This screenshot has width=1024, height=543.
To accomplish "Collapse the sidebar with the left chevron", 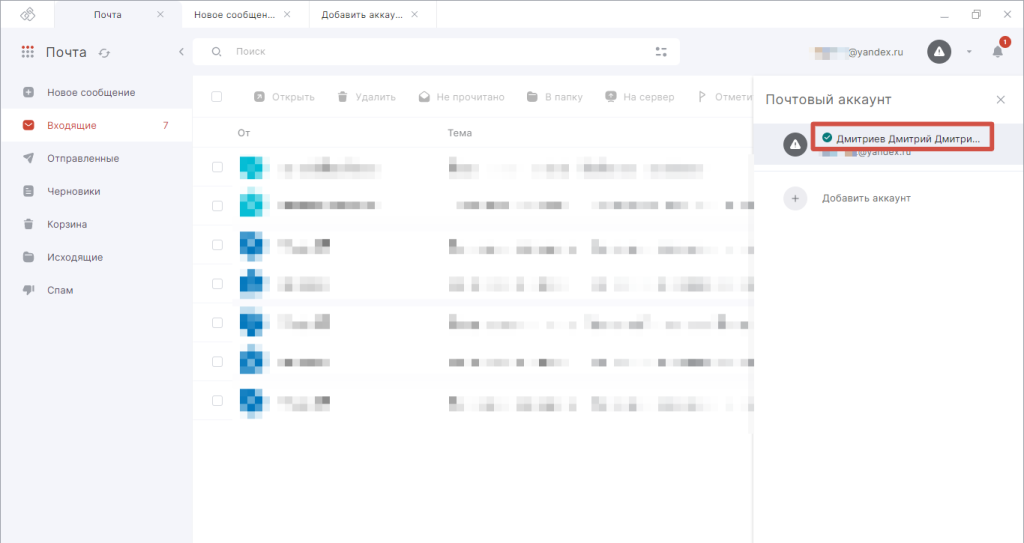I will tap(181, 52).
